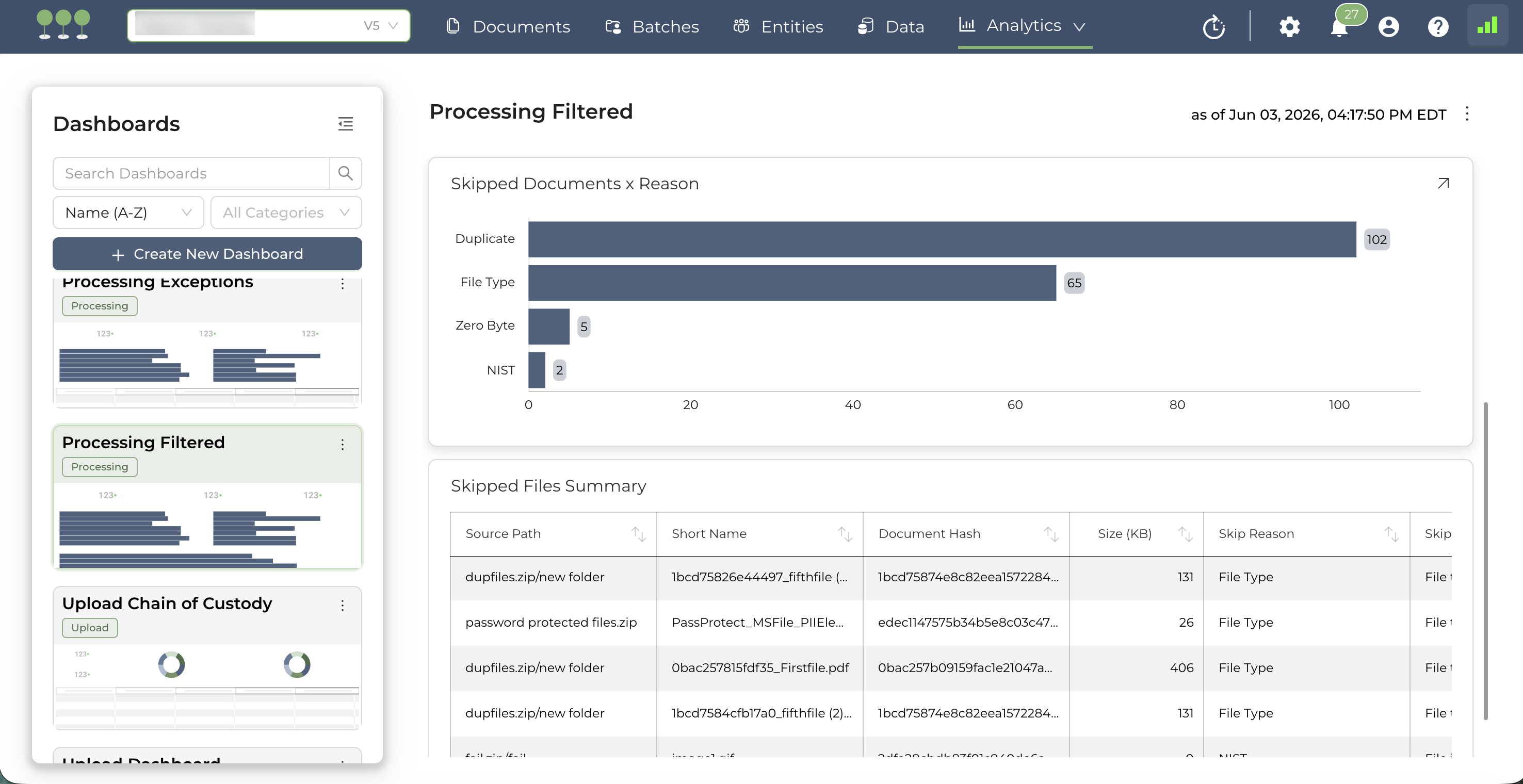This screenshot has width=1523, height=784.
Task: Collapse the Dashboards panel icon
Action: pos(345,124)
